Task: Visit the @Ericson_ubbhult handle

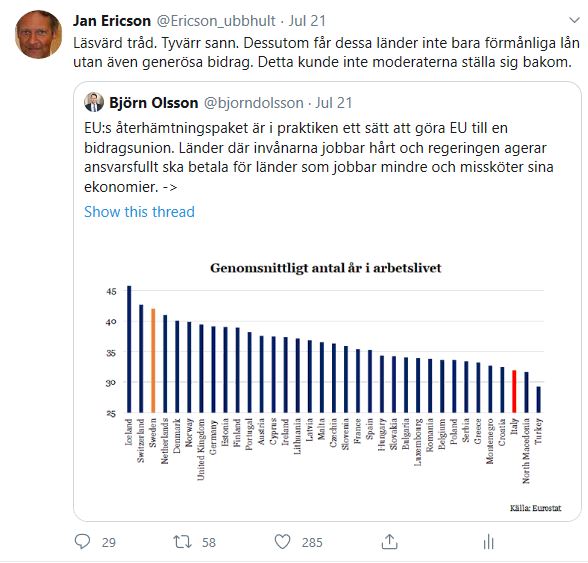Action: [x=216, y=21]
